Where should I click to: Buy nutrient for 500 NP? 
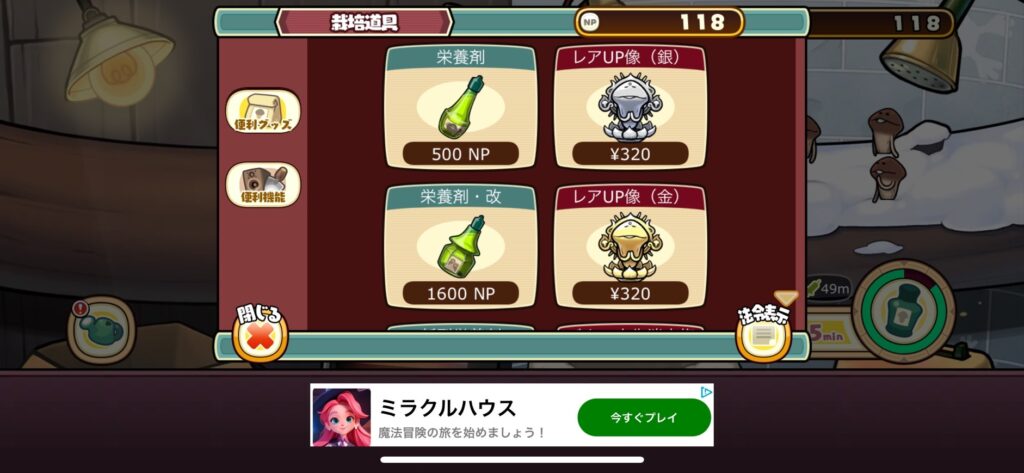pos(460,154)
